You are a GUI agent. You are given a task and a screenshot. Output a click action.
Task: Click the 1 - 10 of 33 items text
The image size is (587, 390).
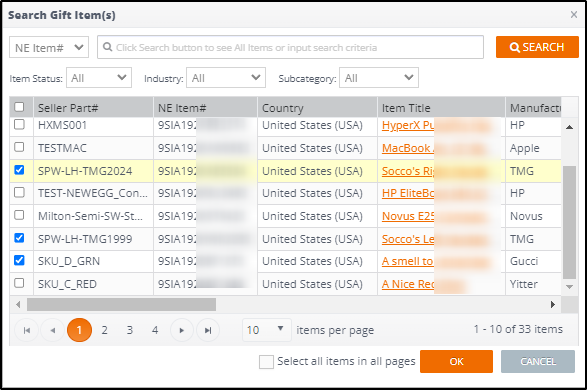518,329
